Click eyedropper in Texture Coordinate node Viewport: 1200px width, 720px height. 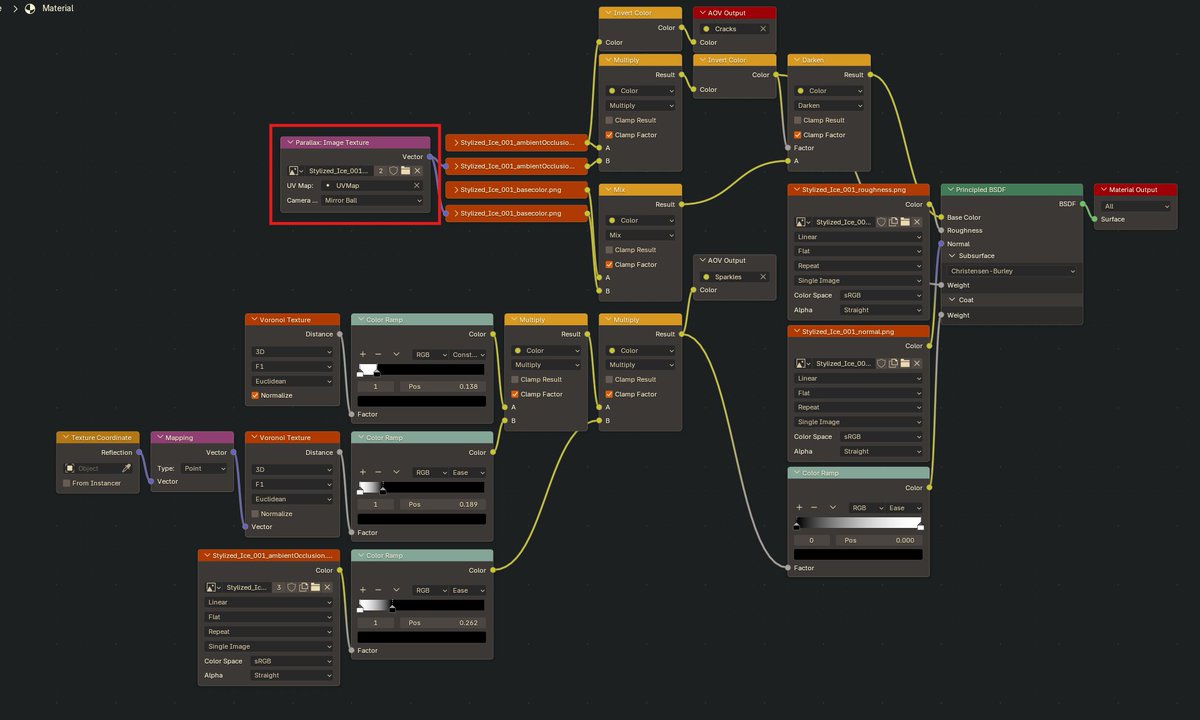[x=127, y=468]
